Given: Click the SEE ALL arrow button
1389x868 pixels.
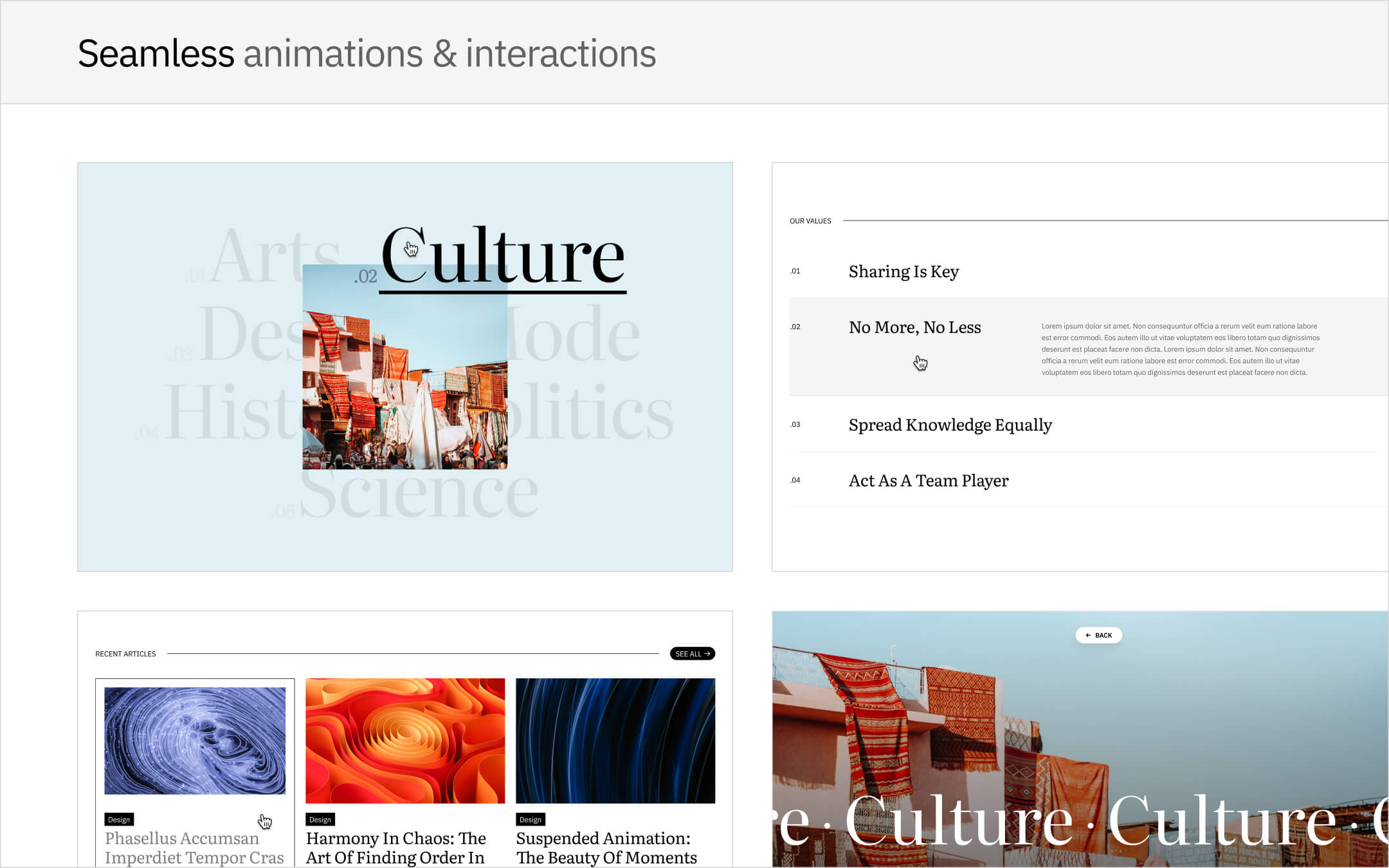Looking at the screenshot, I should pos(692,653).
